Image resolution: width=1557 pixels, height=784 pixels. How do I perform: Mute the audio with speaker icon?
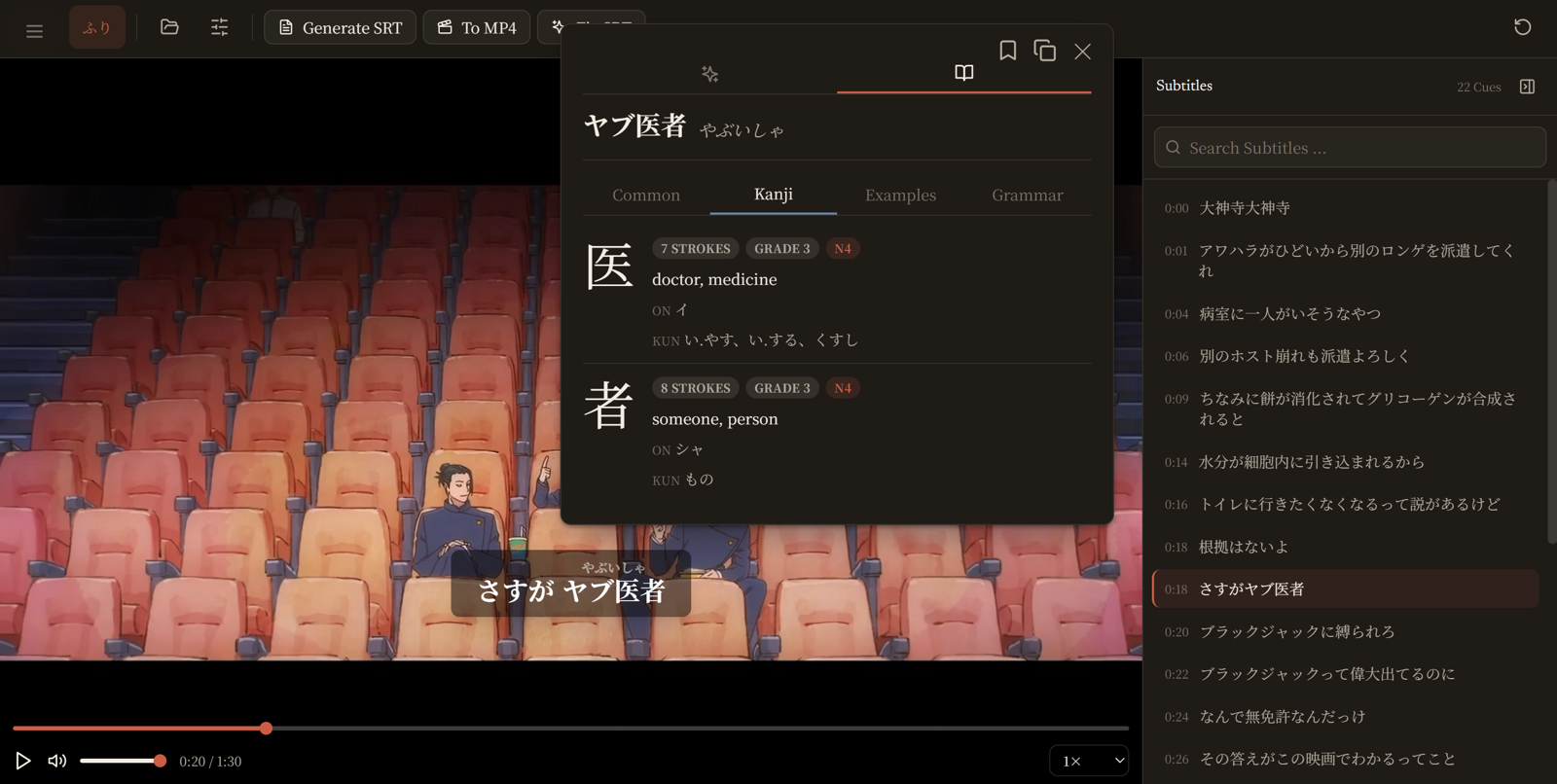57,761
